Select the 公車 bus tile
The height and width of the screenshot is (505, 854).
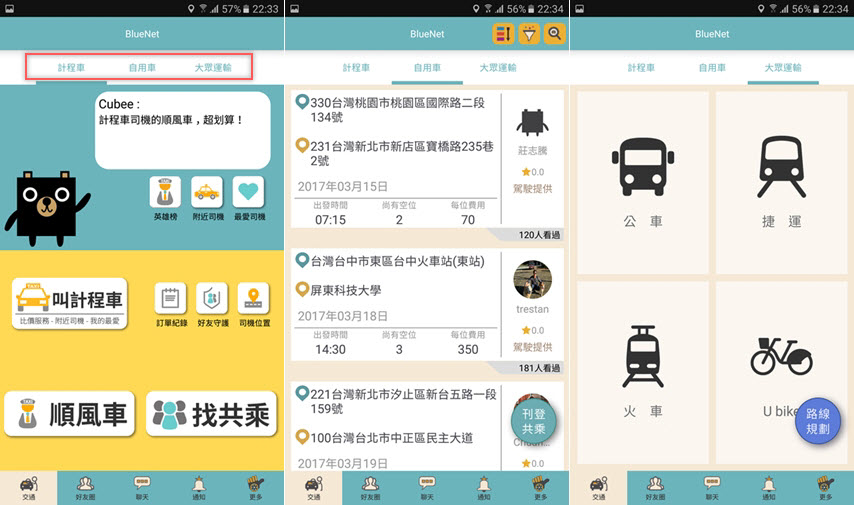643,183
